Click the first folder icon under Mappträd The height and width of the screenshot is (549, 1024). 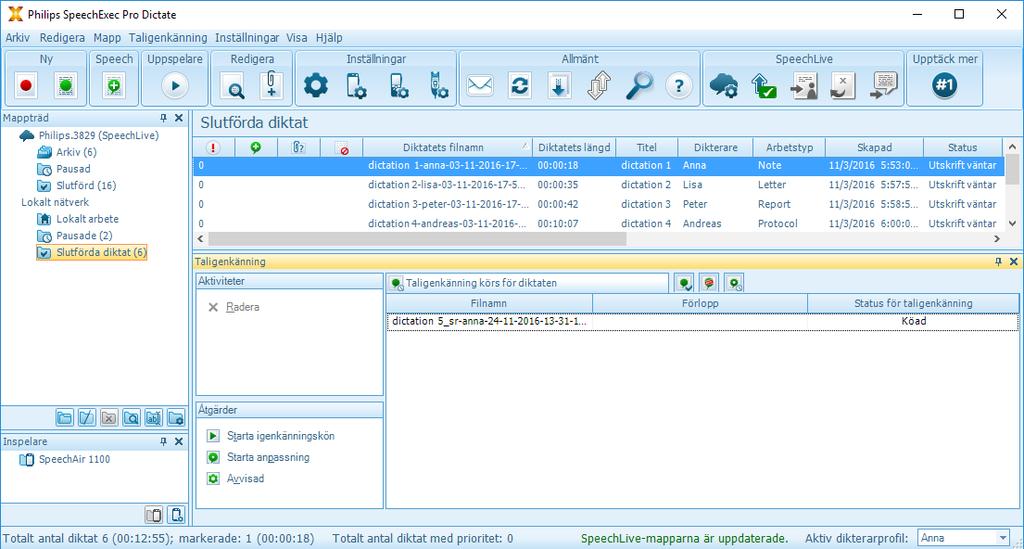64,418
